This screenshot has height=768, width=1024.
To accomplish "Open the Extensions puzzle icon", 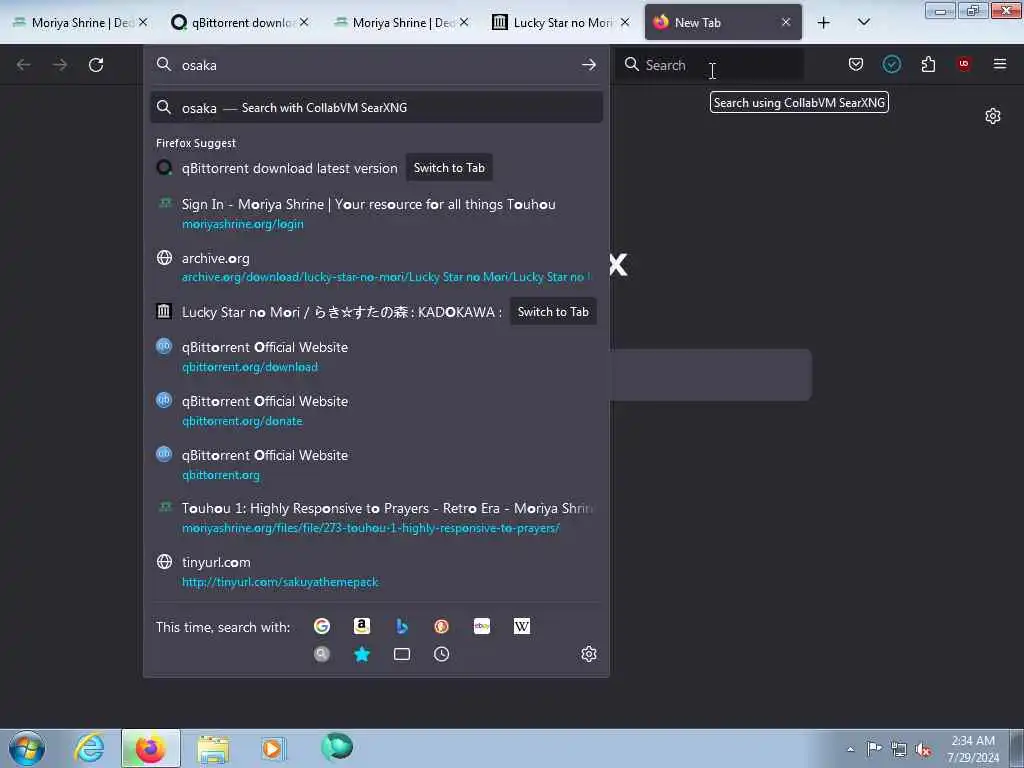I will pyautogui.click(x=928, y=64).
